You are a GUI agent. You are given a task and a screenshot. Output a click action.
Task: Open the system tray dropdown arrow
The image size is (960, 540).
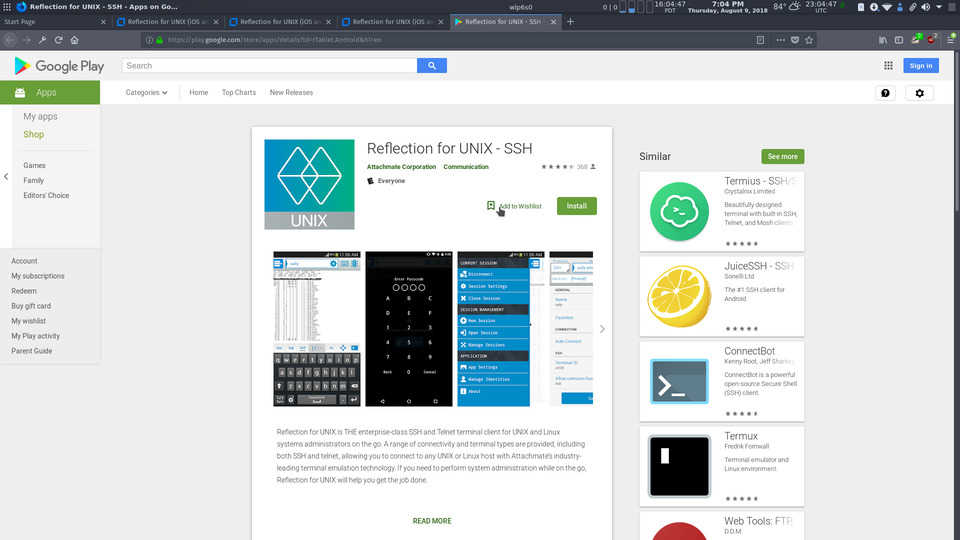point(939,7)
